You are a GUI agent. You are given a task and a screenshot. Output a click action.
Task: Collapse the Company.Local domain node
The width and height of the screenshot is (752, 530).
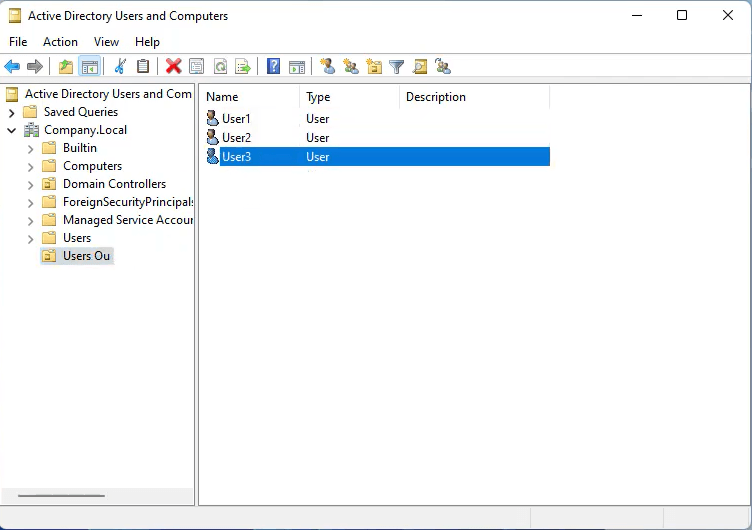[11, 130]
